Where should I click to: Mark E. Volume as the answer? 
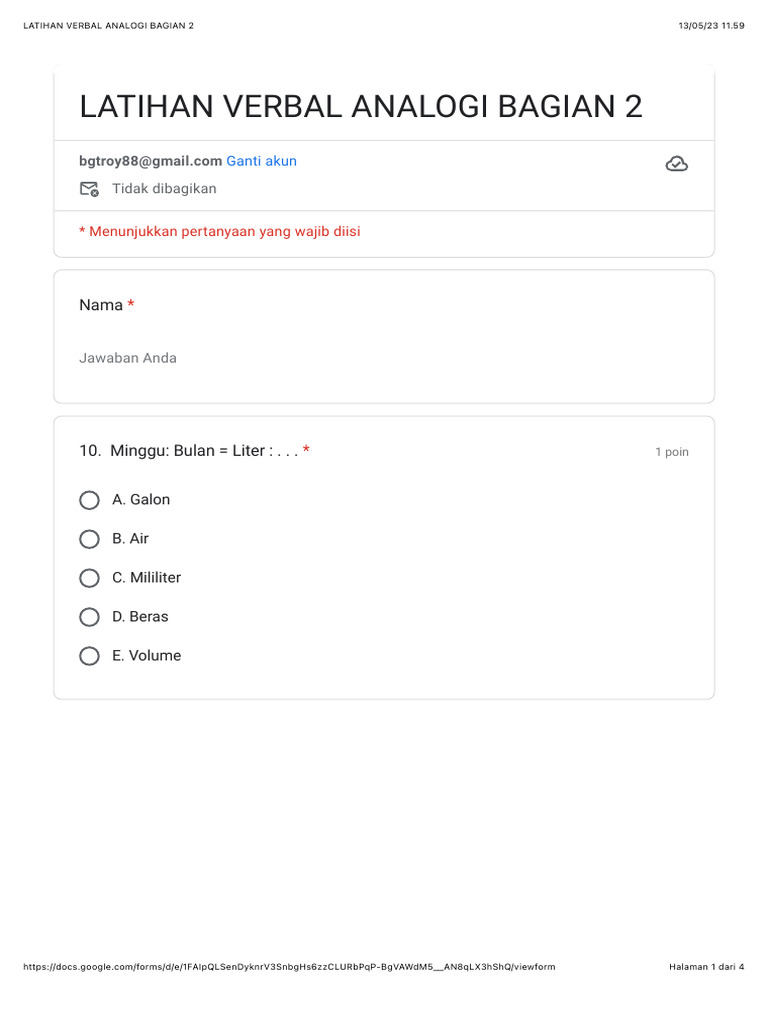coord(90,656)
